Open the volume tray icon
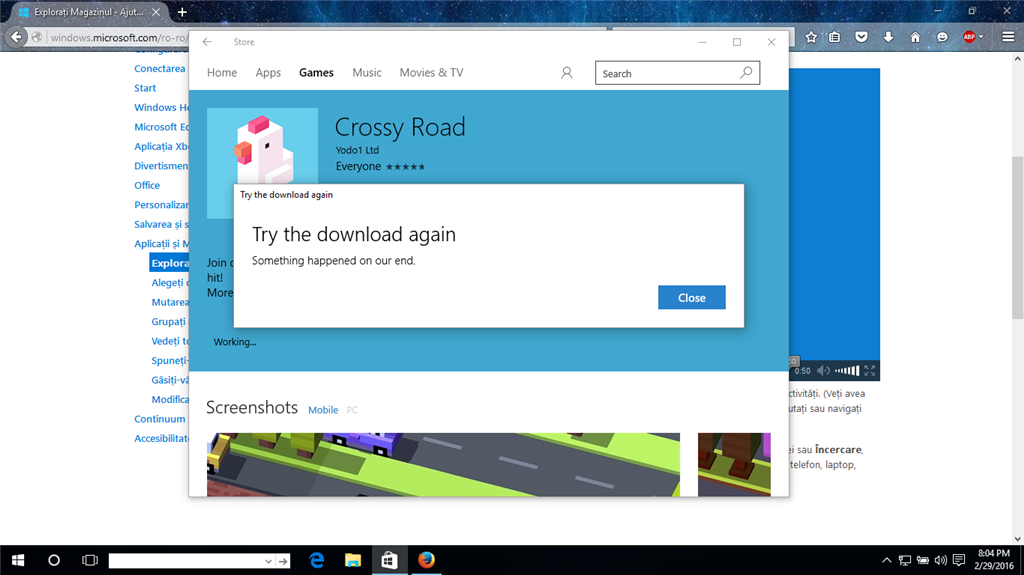 pyautogui.click(x=940, y=560)
